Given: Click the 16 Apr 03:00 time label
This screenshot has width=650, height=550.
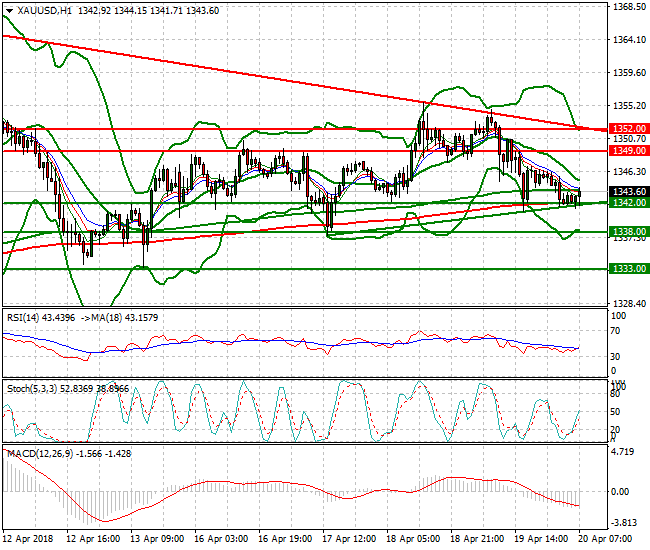Looking at the screenshot, I should click(221, 539).
